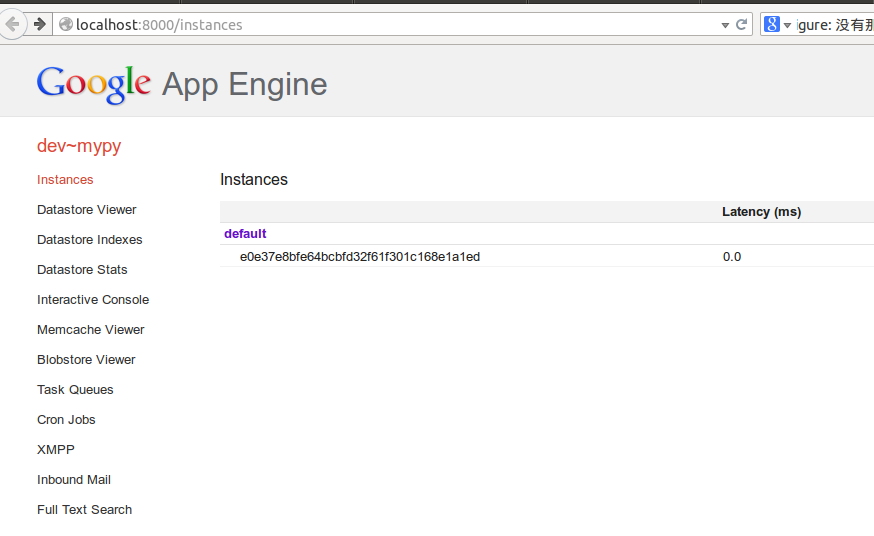Screen dimensions: 874x536
Task: Click the instance ID e0e37e8bfe64bcbfd32f61f301c168e1a1ed
Action: pos(360,257)
